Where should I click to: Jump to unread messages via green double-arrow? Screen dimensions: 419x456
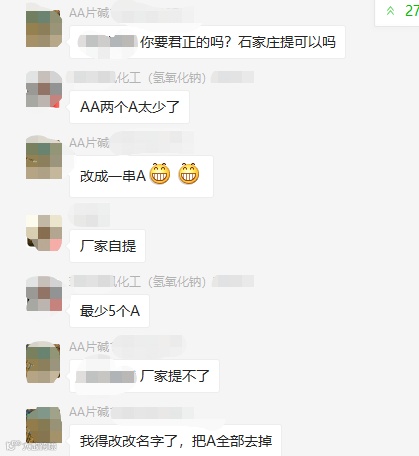(x=390, y=11)
